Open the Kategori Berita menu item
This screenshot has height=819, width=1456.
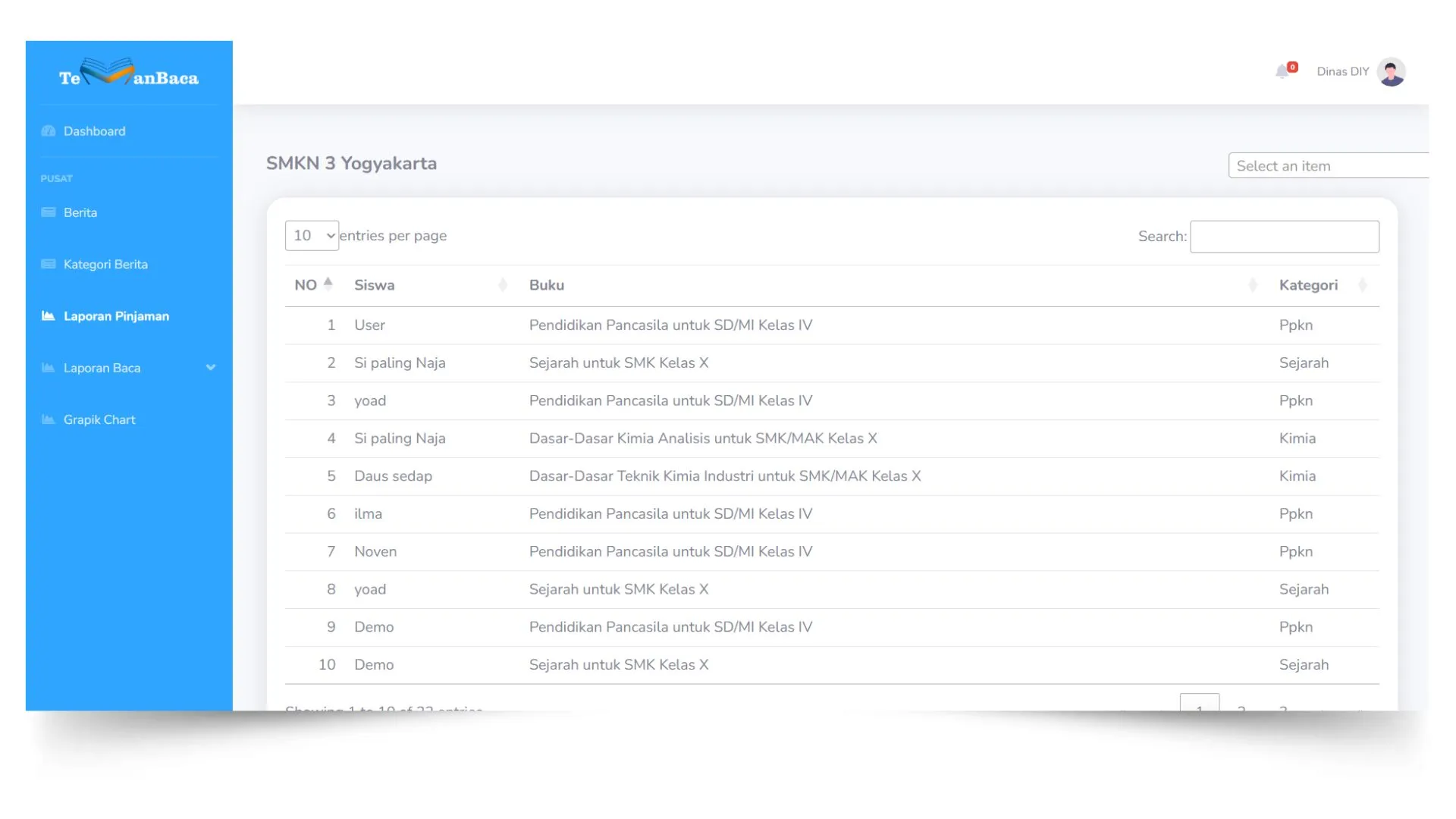click(x=105, y=264)
